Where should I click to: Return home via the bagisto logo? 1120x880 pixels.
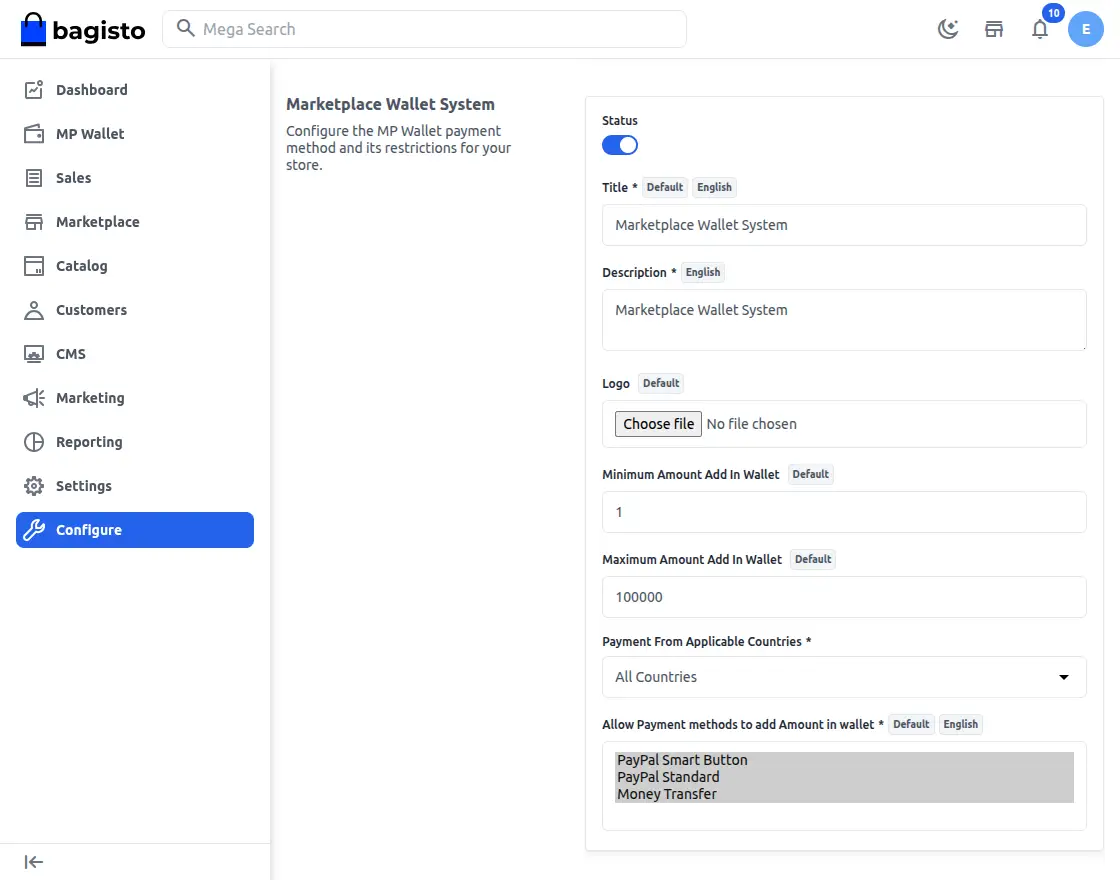[x=83, y=29]
